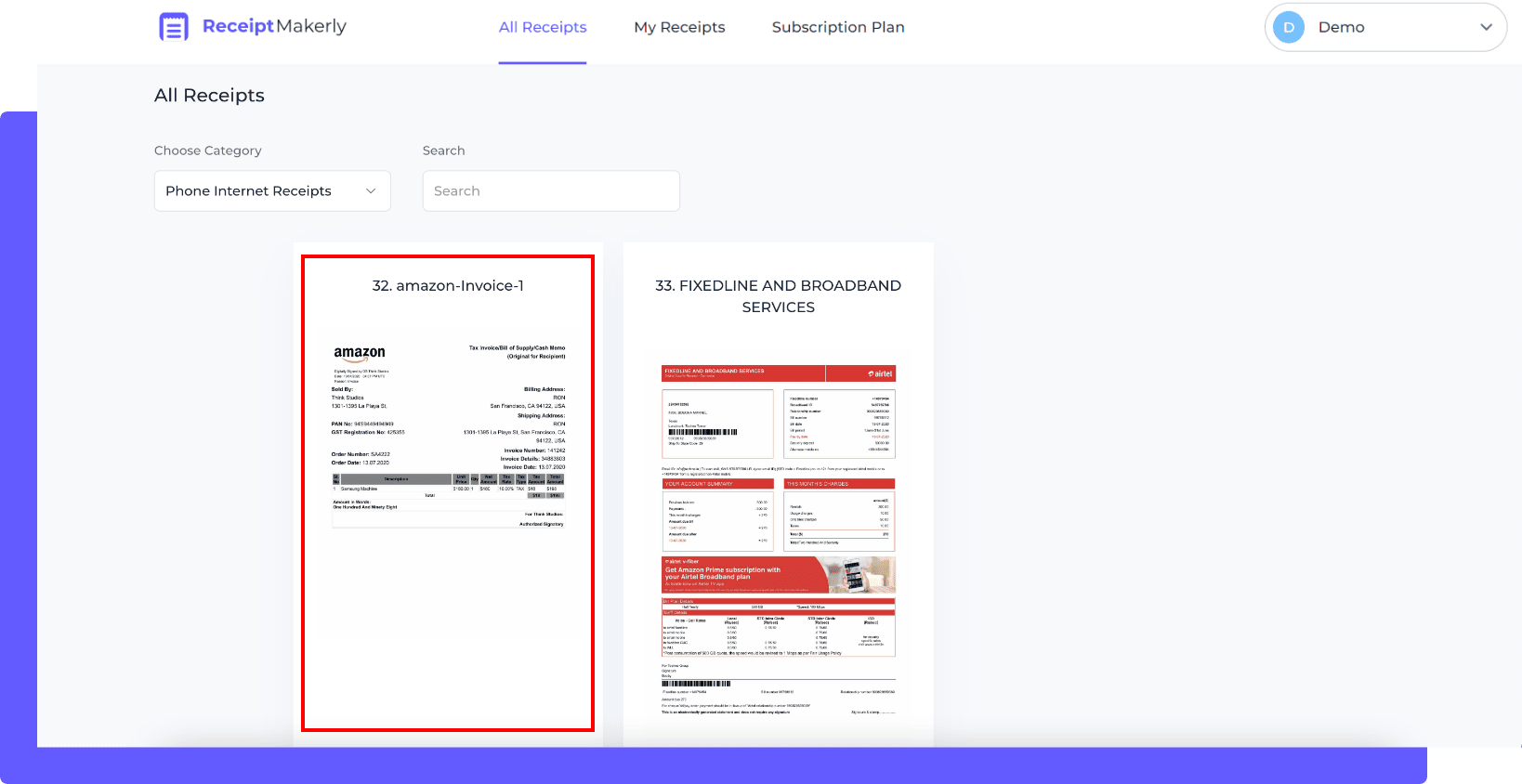Select the "32. amazon-Invoice-1" title
The image size is (1522, 784).
coord(448,285)
